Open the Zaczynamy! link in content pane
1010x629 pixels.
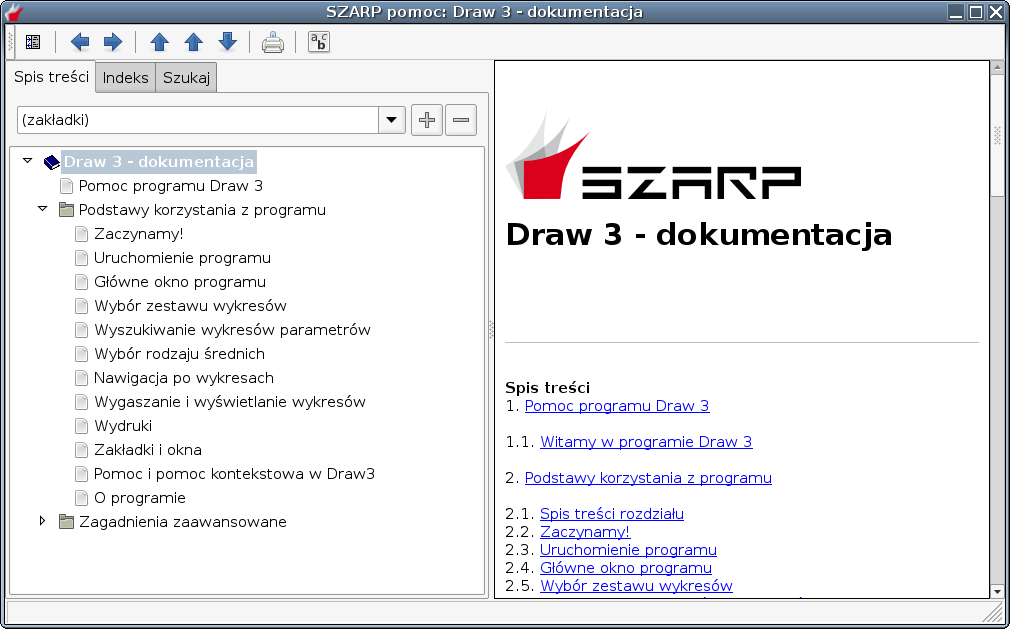click(585, 532)
